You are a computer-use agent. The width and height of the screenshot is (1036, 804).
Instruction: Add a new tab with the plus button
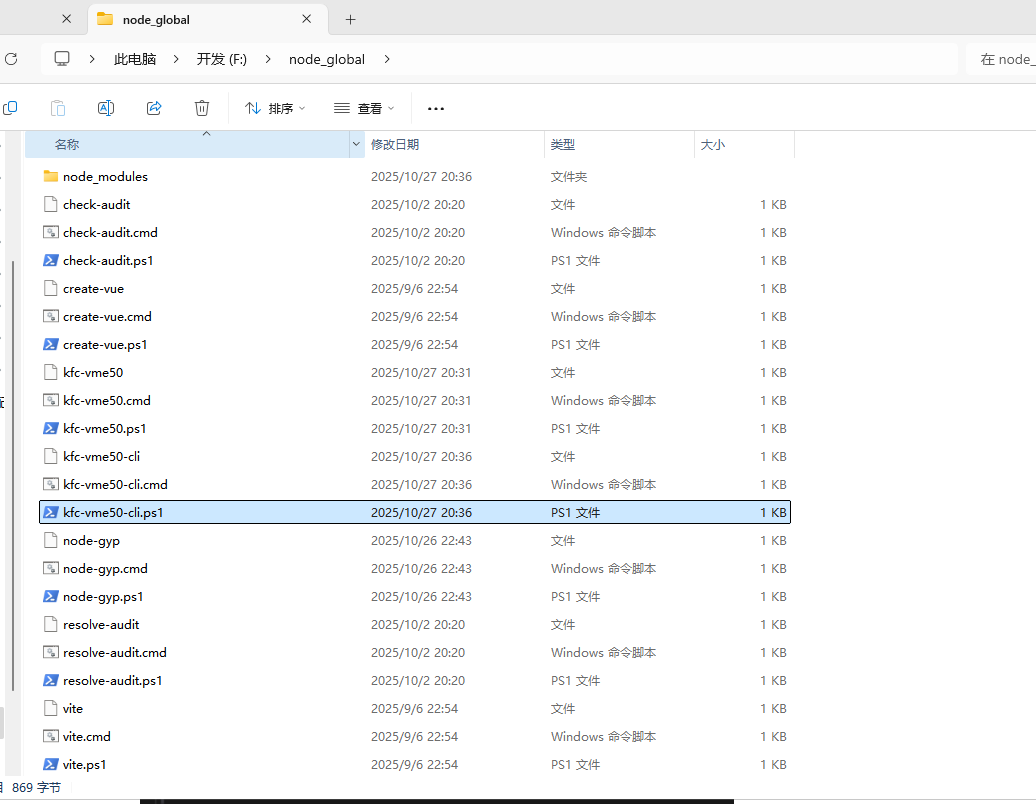351,20
